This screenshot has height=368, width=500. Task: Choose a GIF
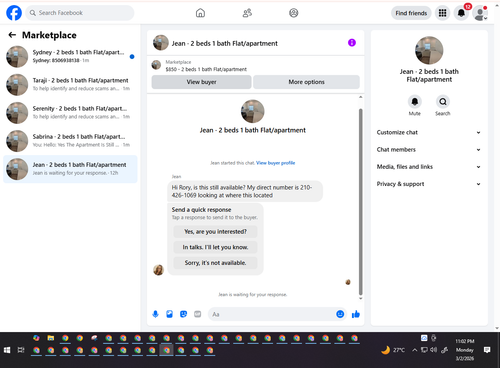(198, 314)
